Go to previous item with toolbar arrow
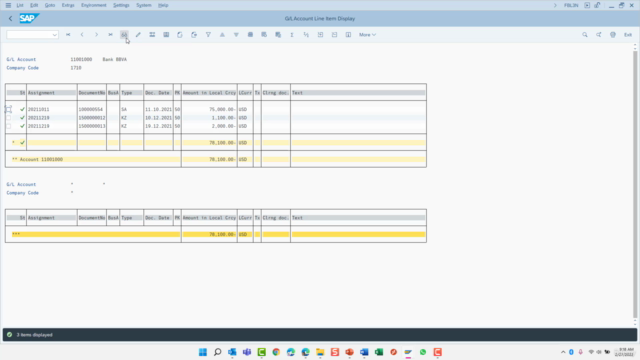Screen dimensions: 640x360 pyautogui.click(x=82, y=35)
